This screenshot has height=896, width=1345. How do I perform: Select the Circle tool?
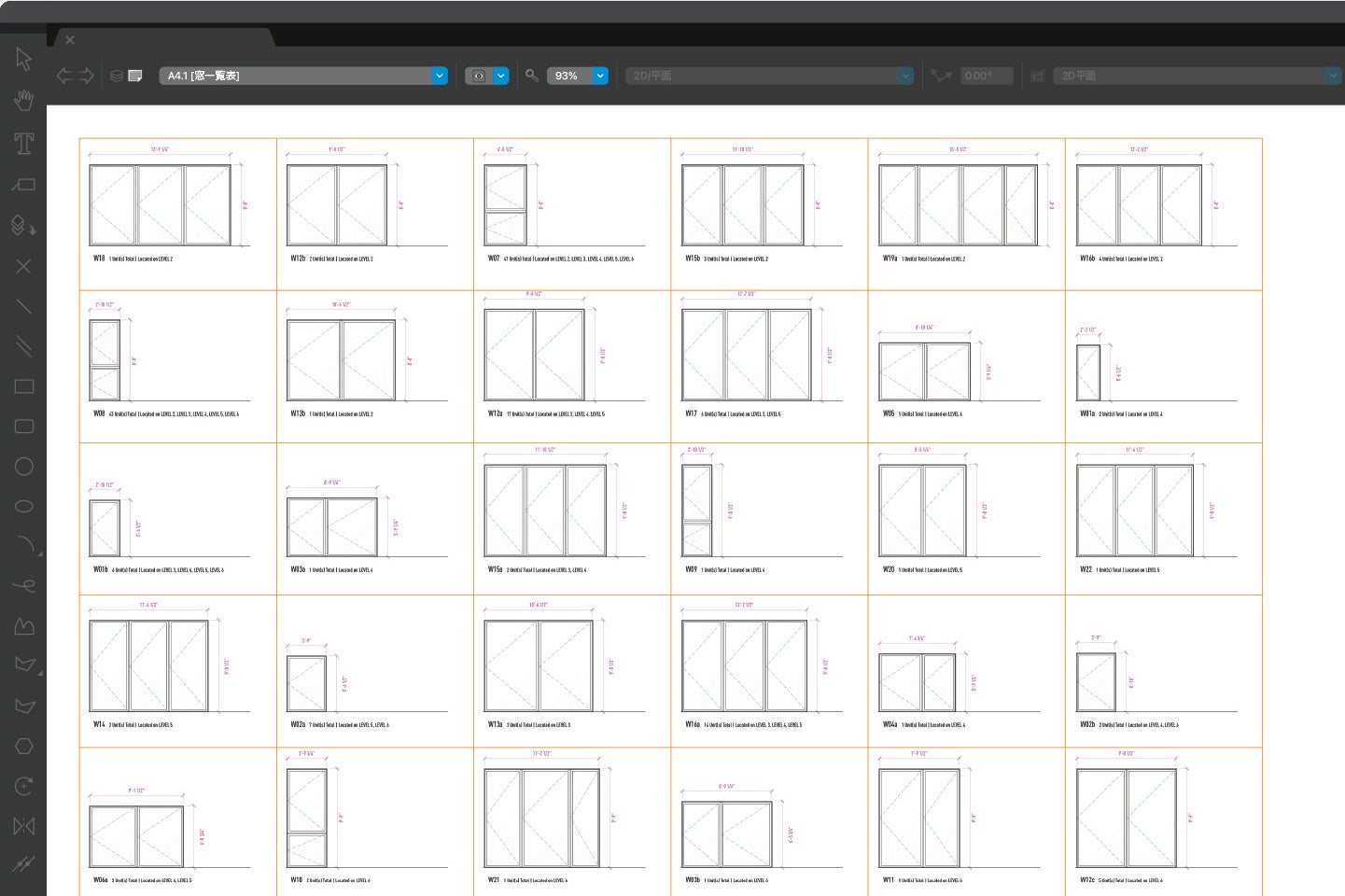pyautogui.click(x=24, y=467)
